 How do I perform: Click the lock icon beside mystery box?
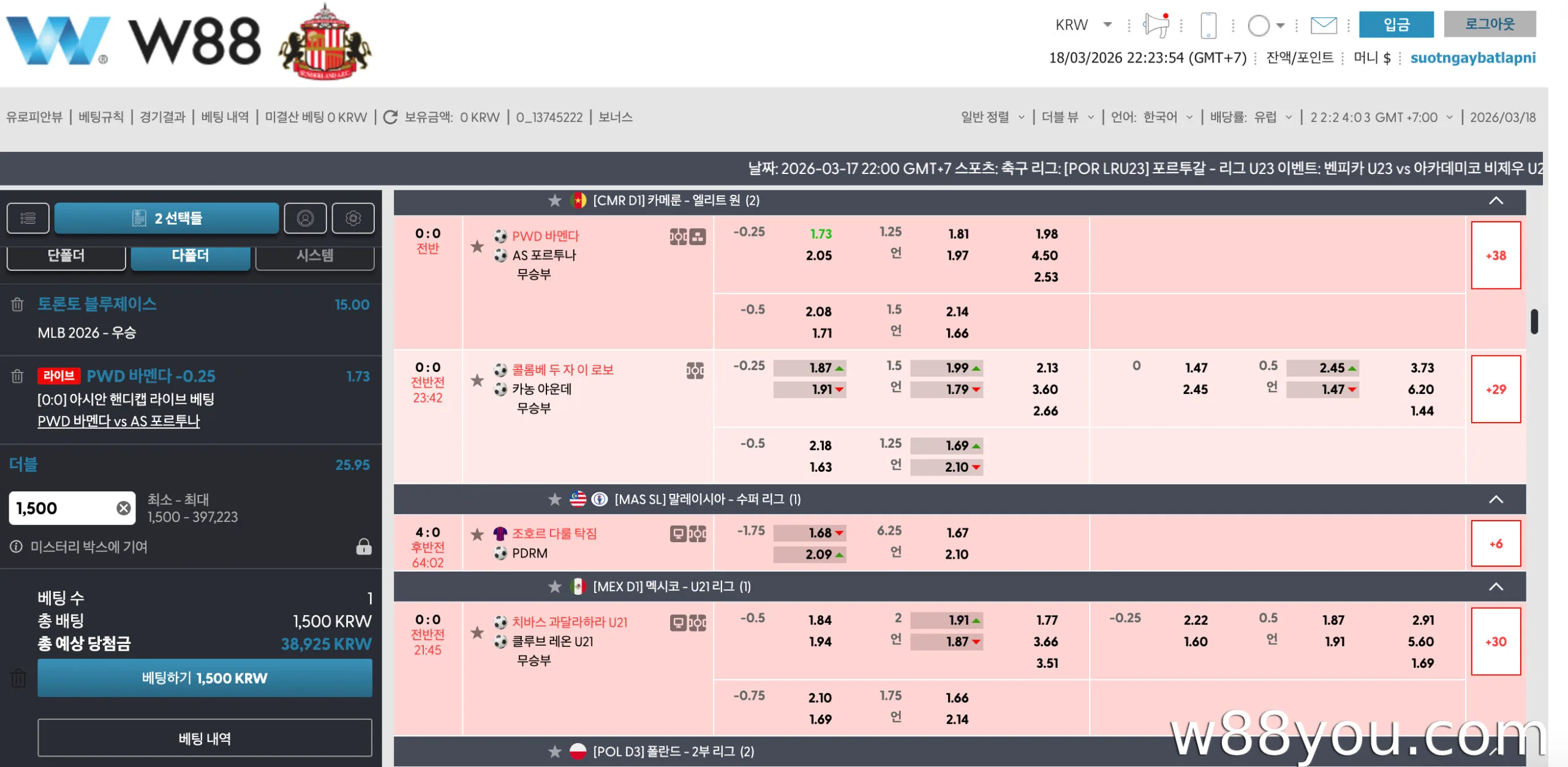pos(364,546)
